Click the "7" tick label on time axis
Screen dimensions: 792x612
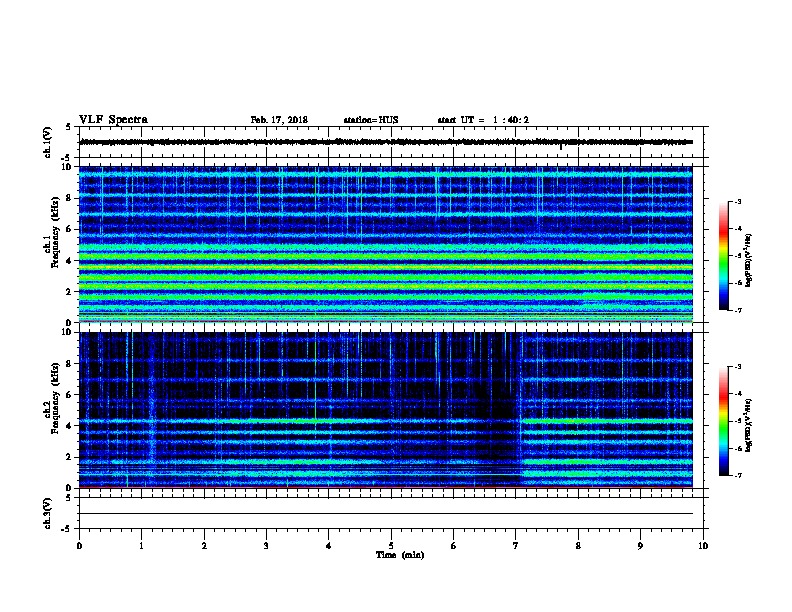pyautogui.click(x=516, y=546)
